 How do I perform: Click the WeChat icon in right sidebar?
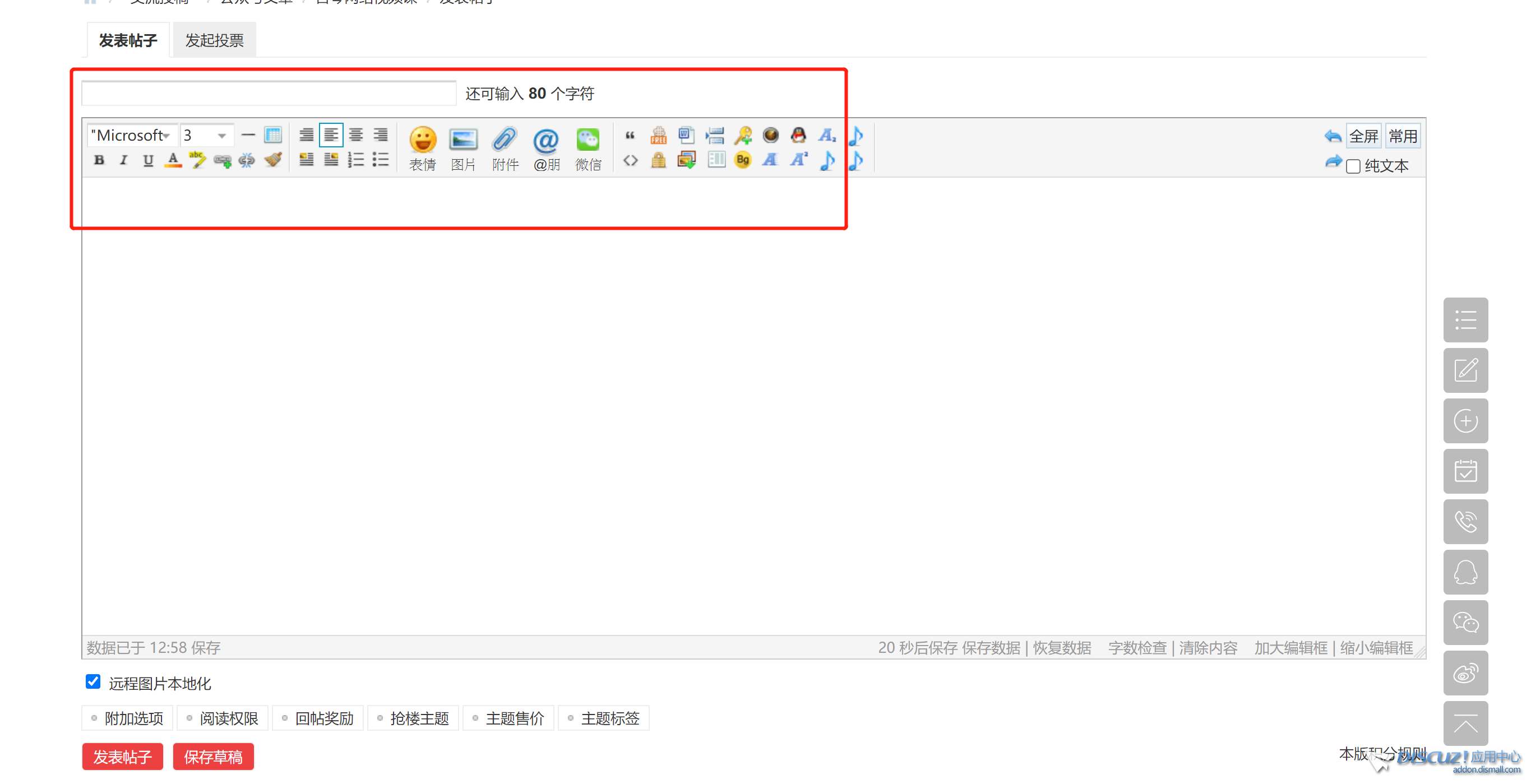click(1465, 623)
